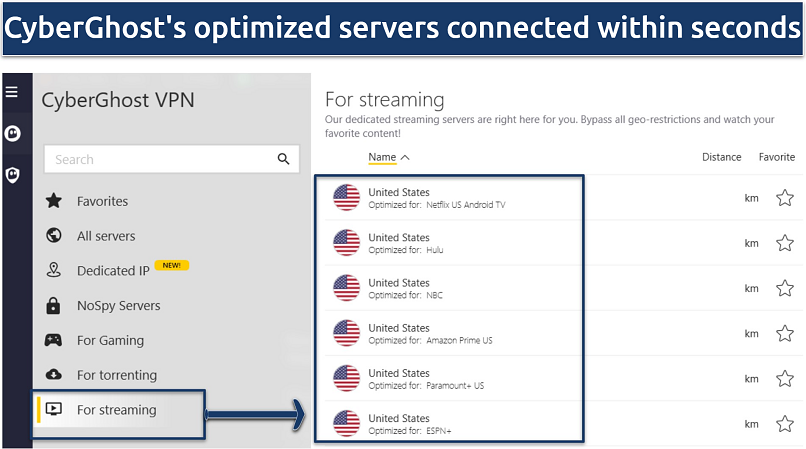Image resolution: width=806 pixels, height=449 pixels.
Task: Toggle favorite star for Hulu server
Action: (x=784, y=243)
